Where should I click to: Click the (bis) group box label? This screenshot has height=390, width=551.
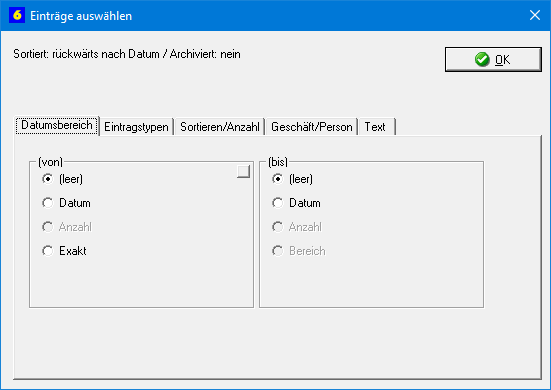[278, 162]
